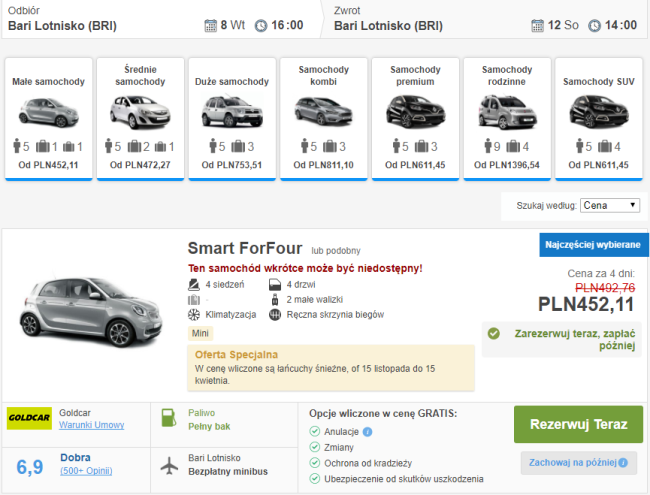Viewport: 650px width, 495px height.
Task: Click the checkmark beside Anulacje
Action: point(315,432)
